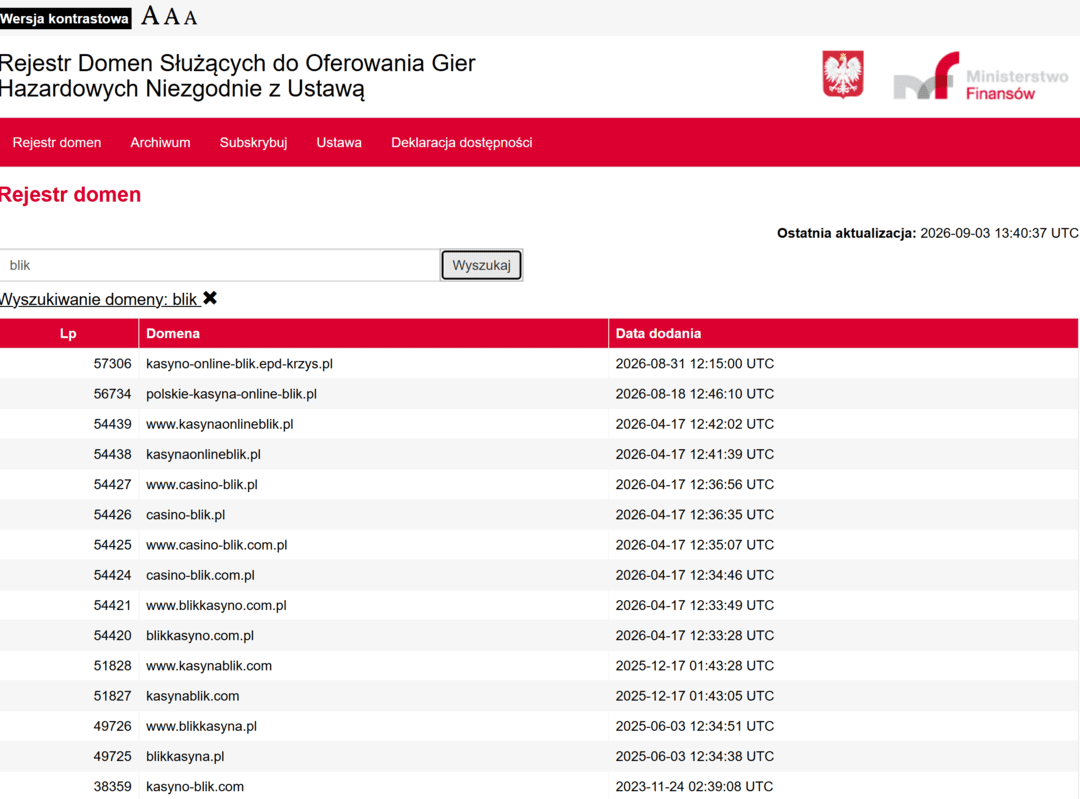This screenshot has height=799, width=1080.
Task: Click row number 57306
Action: coord(112,364)
